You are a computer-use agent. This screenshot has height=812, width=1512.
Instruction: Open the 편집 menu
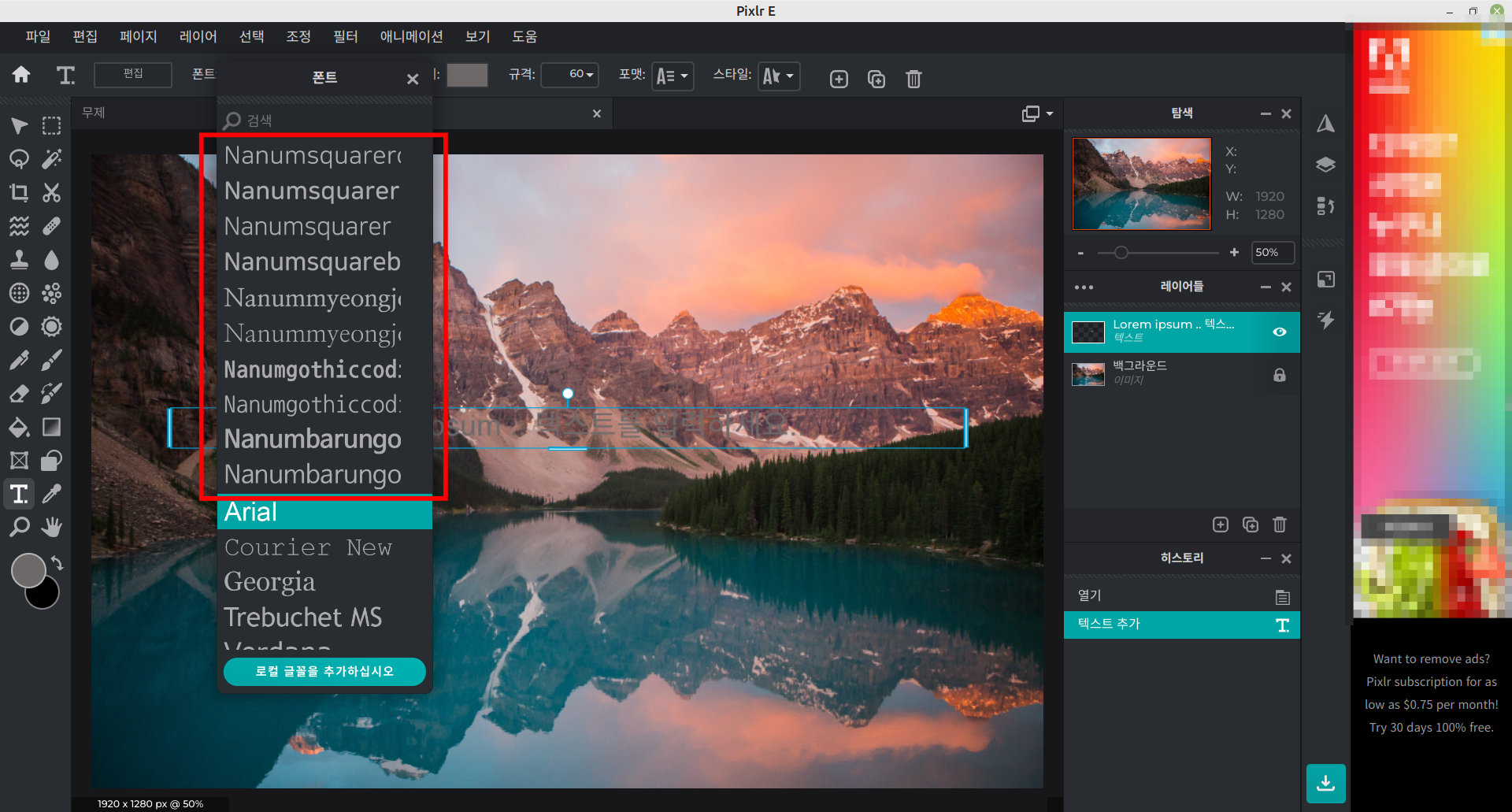85,36
